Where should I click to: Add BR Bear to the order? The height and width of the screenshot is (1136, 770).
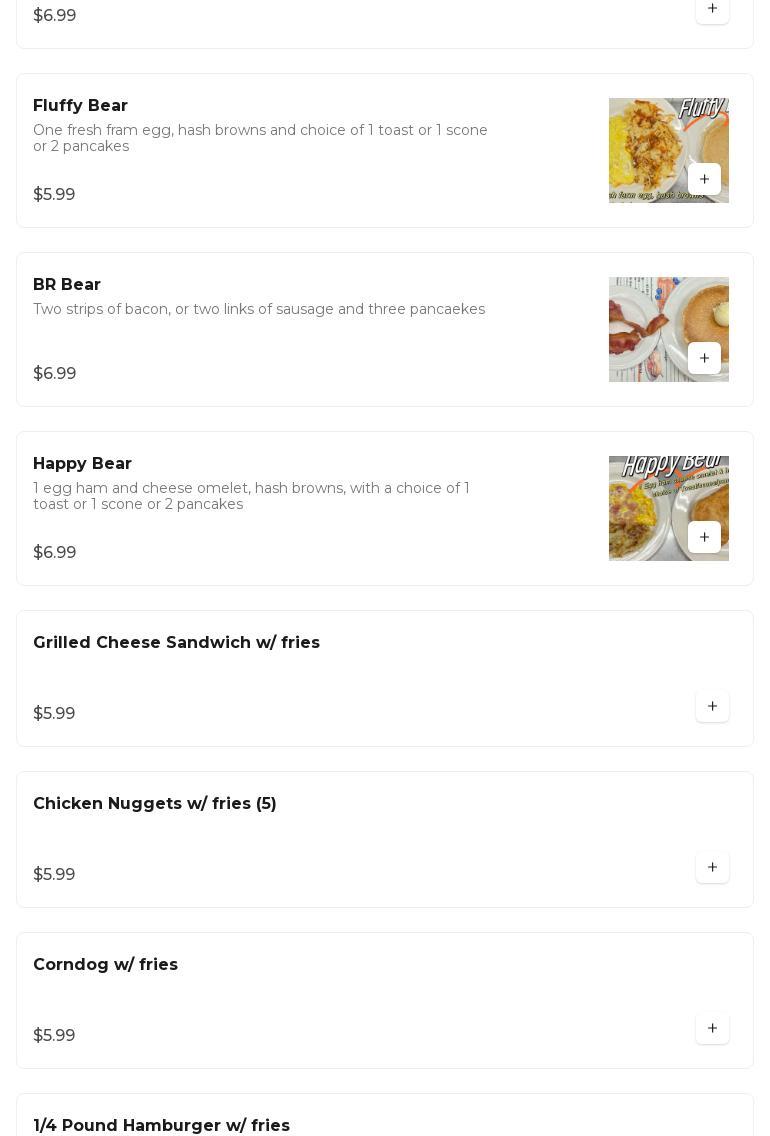(704, 358)
